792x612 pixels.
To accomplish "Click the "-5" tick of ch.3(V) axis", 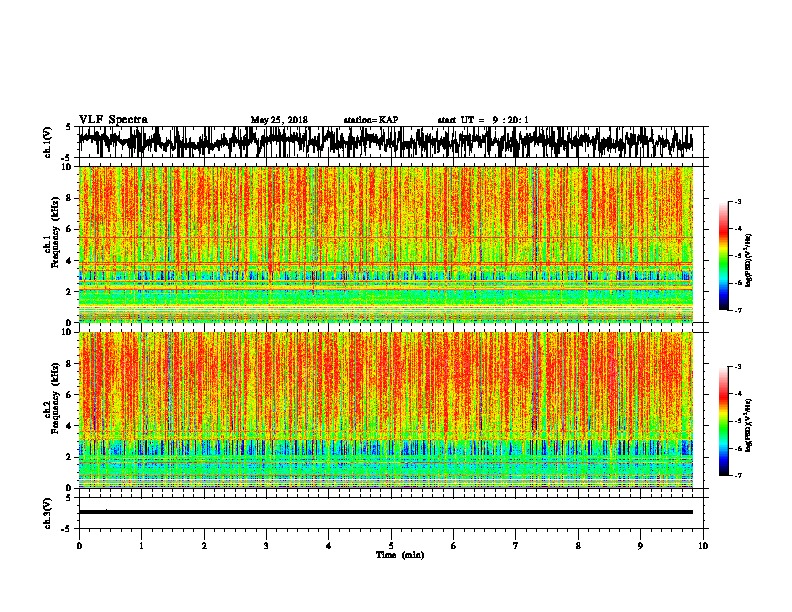I will (x=67, y=529).
